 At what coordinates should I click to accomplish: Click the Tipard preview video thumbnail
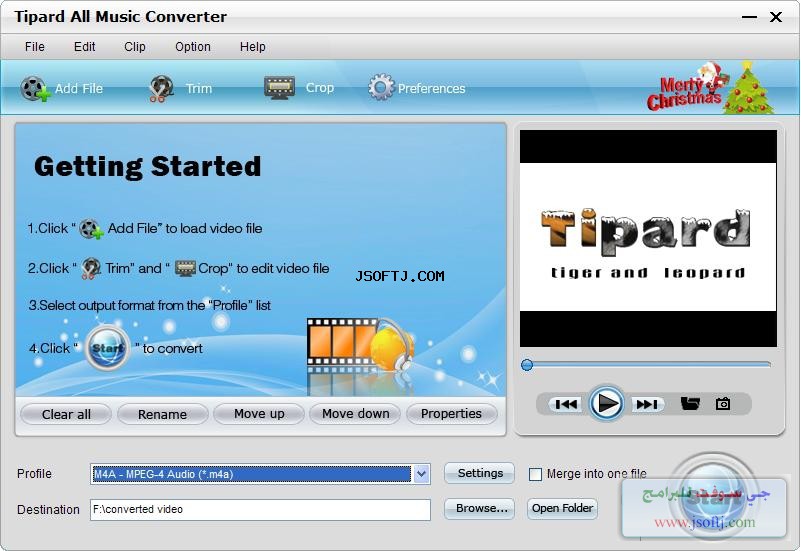tap(648, 238)
